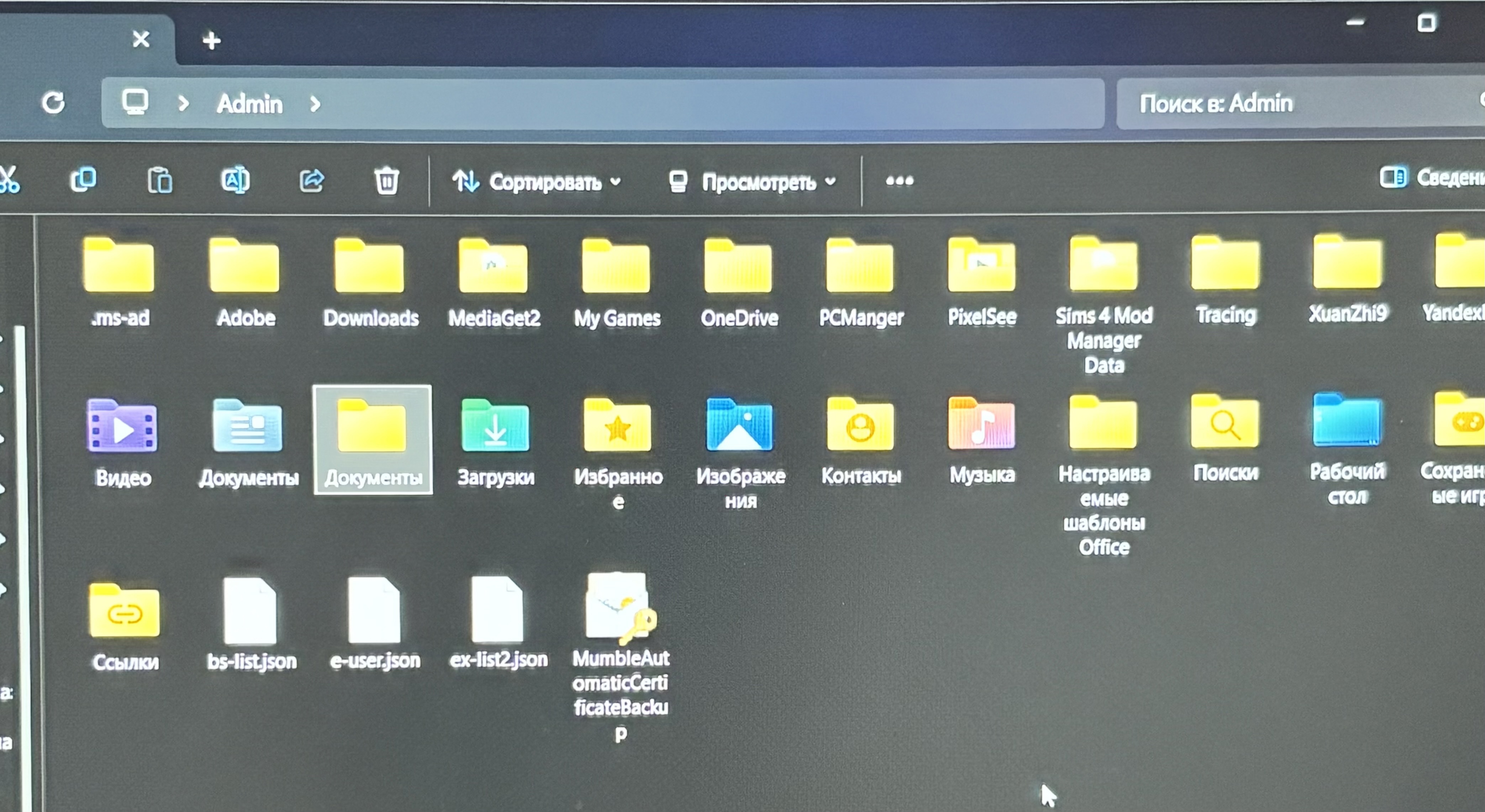Select the blue Документы library folder
The image size is (1485, 812).
(248, 443)
